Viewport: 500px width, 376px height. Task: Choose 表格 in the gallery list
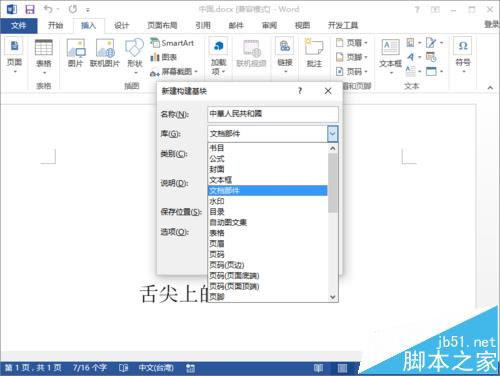point(268,233)
